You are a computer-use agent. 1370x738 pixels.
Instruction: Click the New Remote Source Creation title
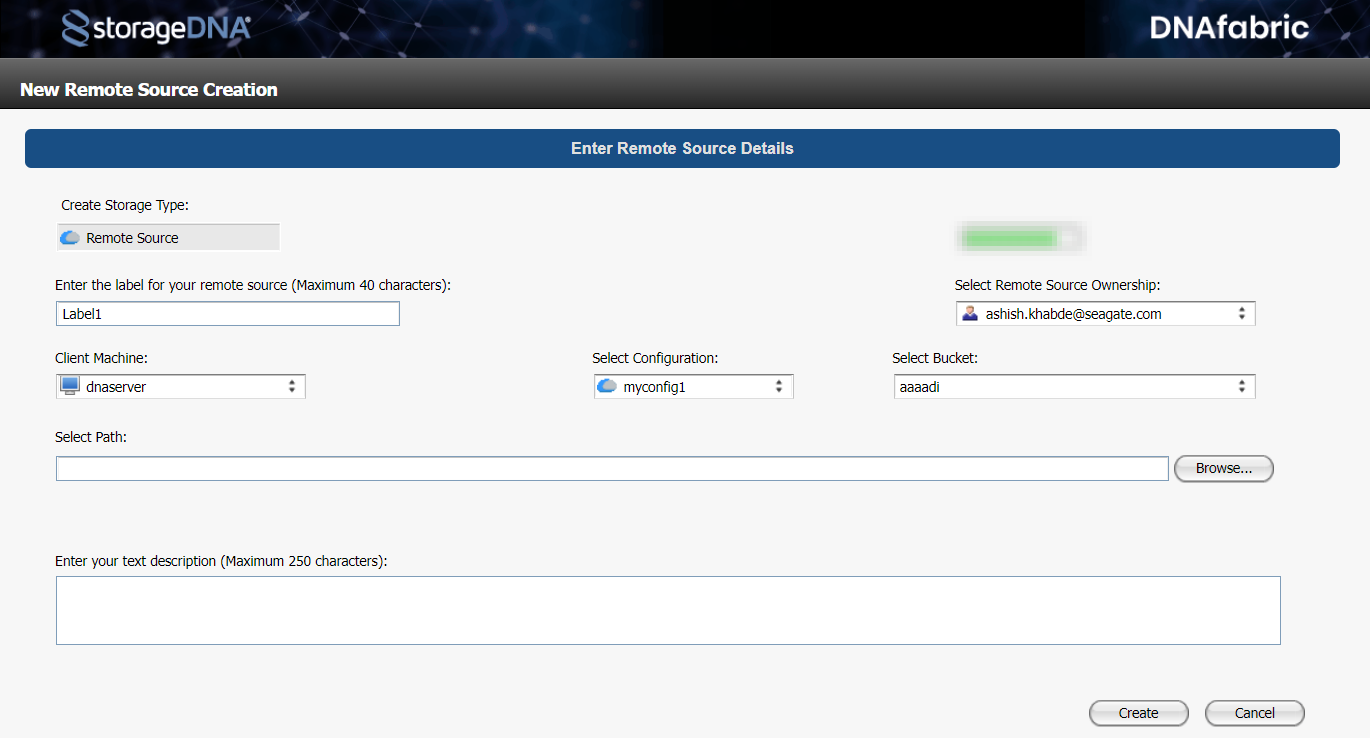[x=149, y=90]
